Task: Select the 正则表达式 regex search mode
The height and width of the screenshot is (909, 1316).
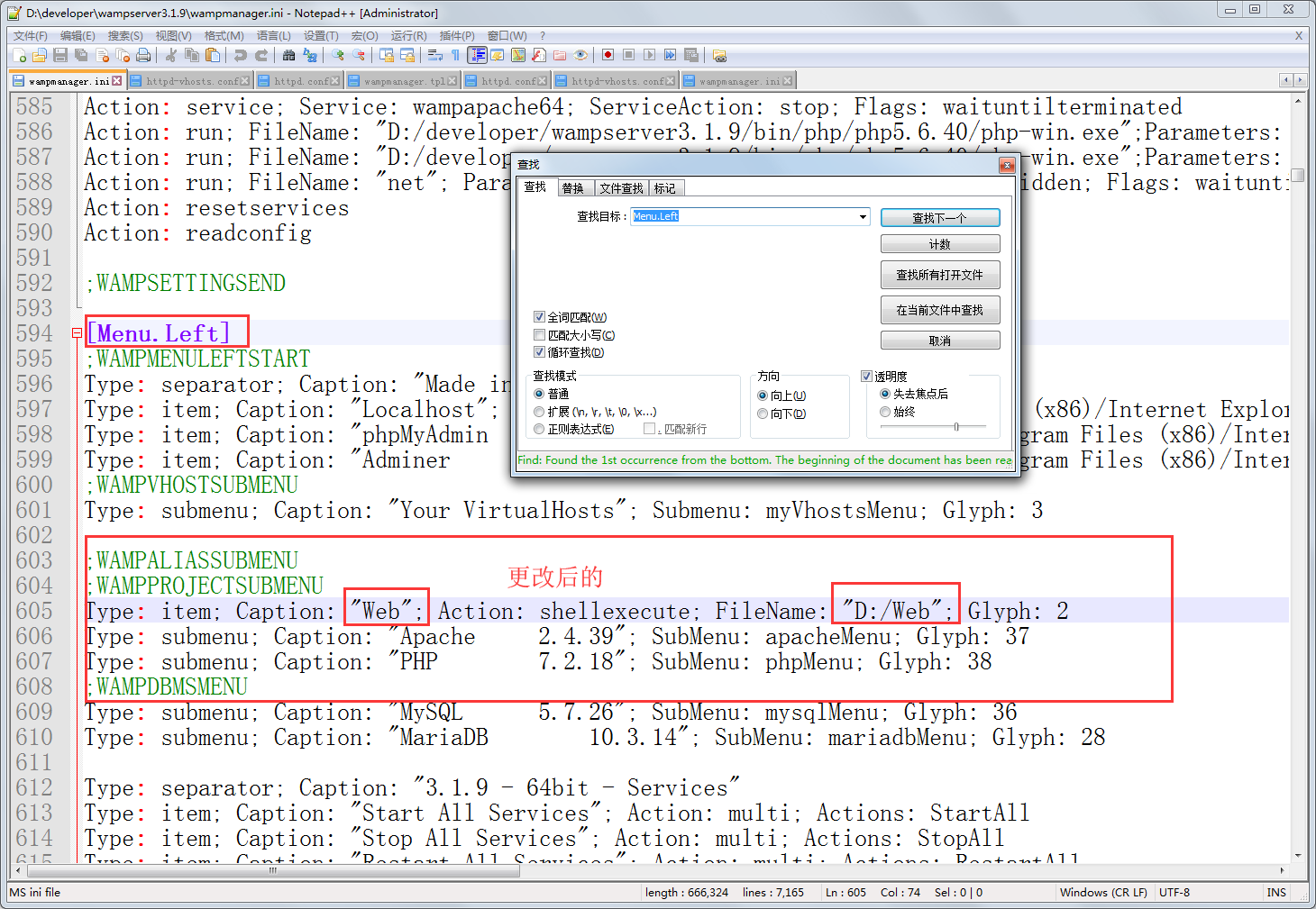Action: coord(539,429)
